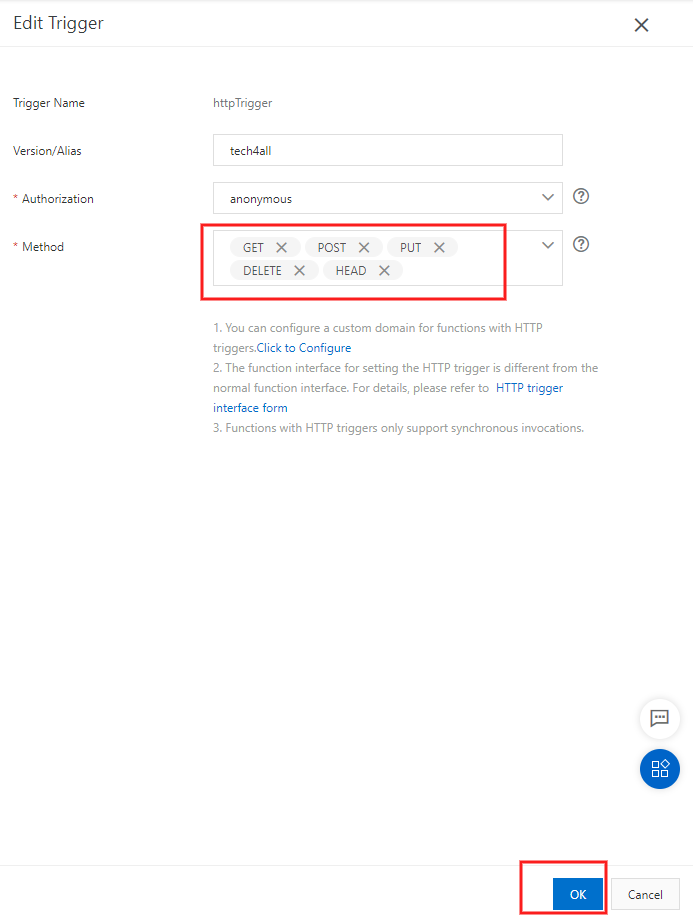
Task: Click the DELETE tag label
Action: [x=262, y=271]
